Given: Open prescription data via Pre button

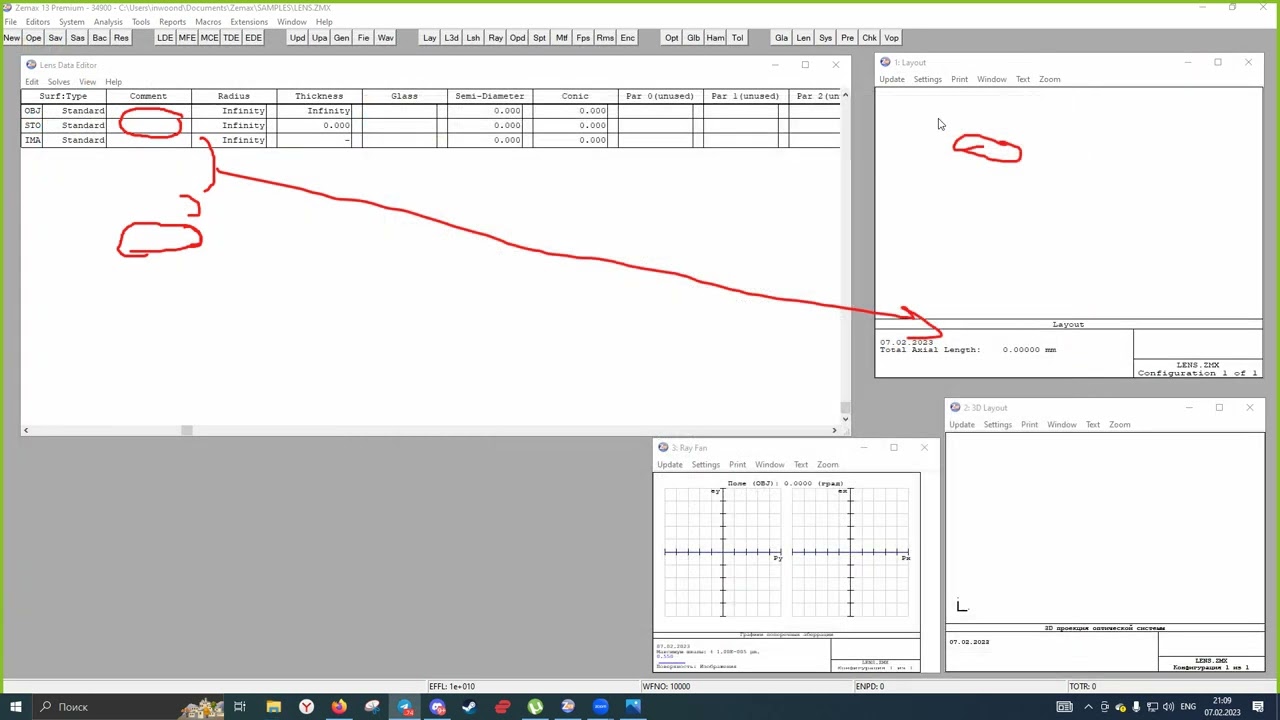Looking at the screenshot, I should [x=848, y=38].
